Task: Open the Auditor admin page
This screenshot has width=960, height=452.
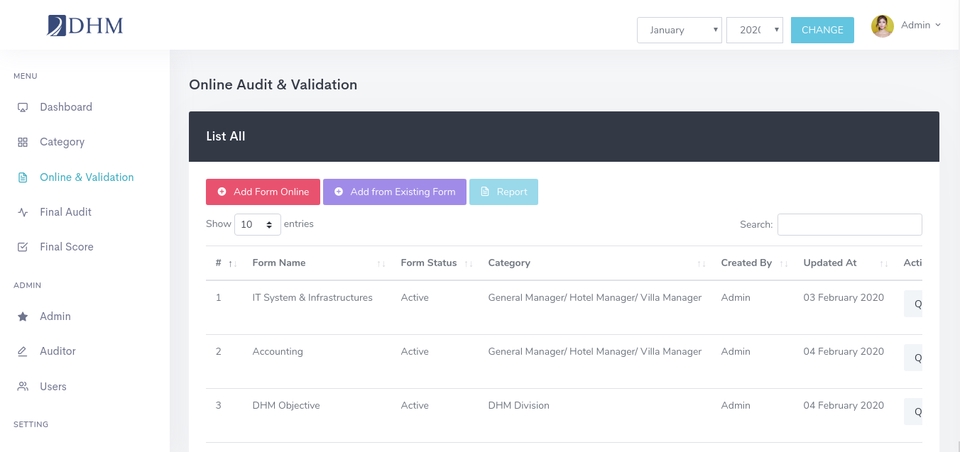Action: coord(58,352)
